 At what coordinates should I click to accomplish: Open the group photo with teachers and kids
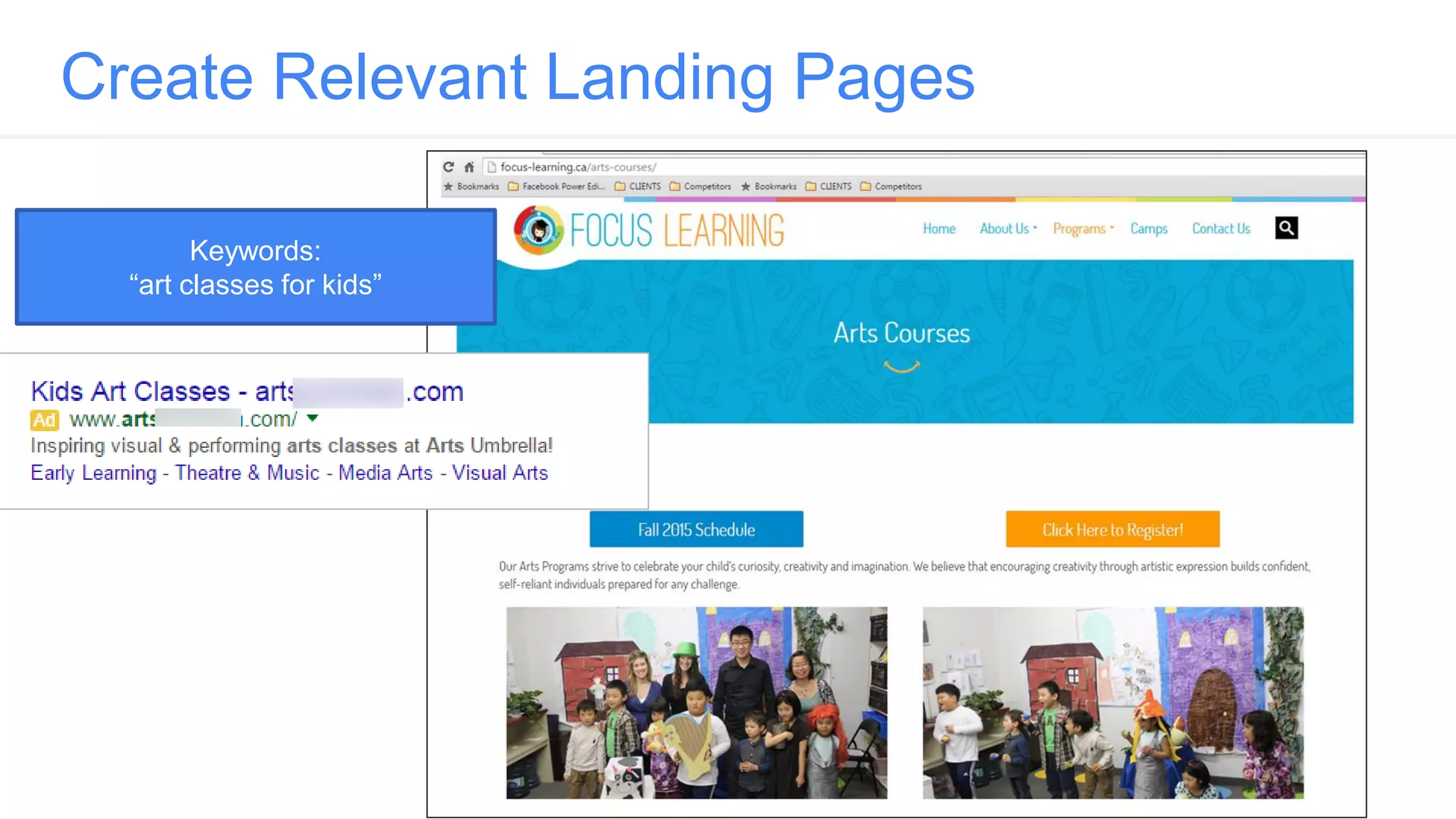point(697,702)
